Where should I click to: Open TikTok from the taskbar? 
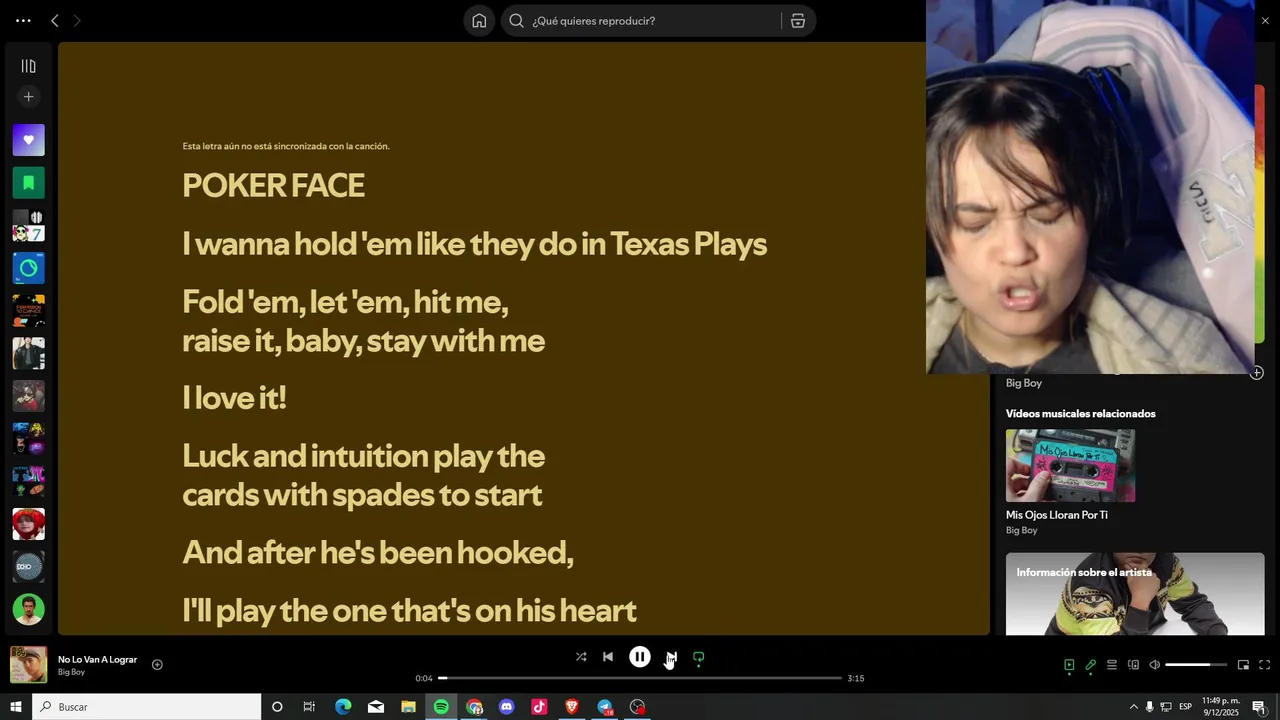pyautogui.click(x=539, y=707)
